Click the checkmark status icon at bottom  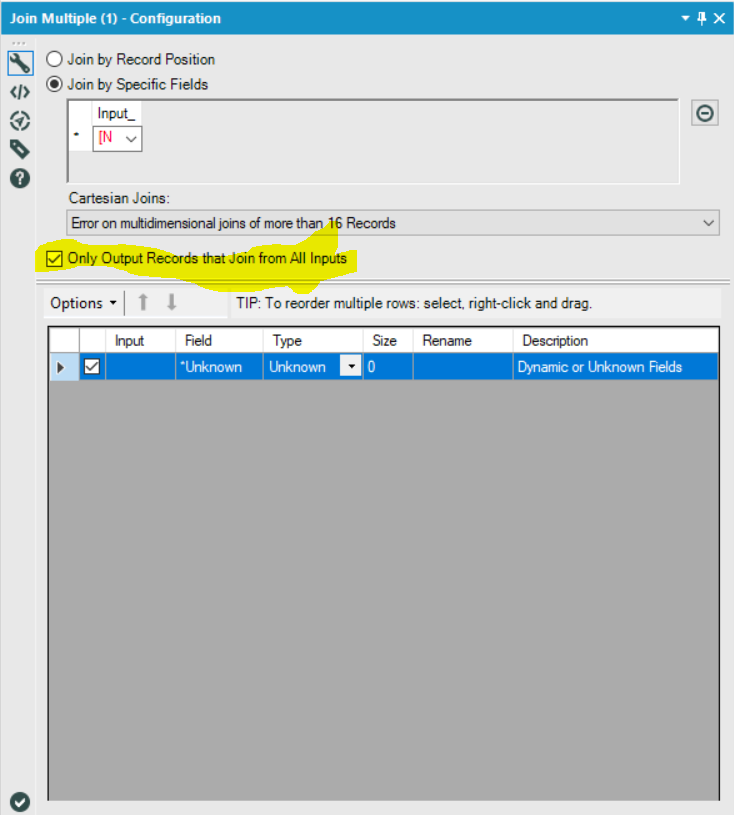(20, 801)
